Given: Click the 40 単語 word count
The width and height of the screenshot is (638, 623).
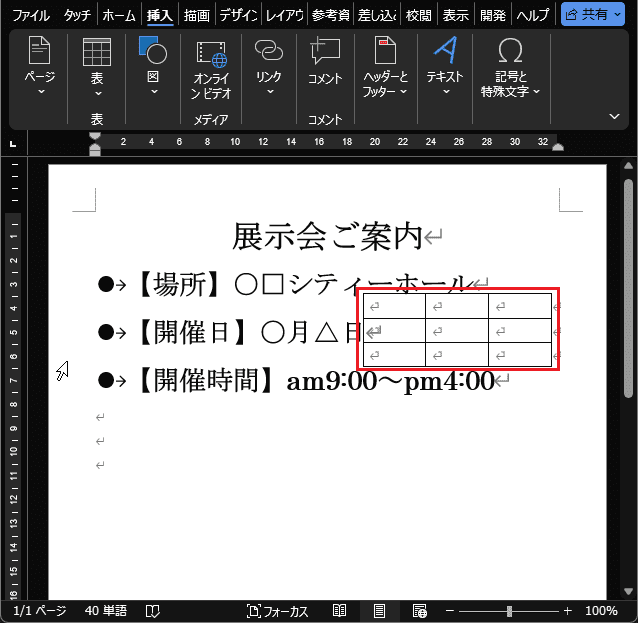Looking at the screenshot, I should [x=106, y=610].
